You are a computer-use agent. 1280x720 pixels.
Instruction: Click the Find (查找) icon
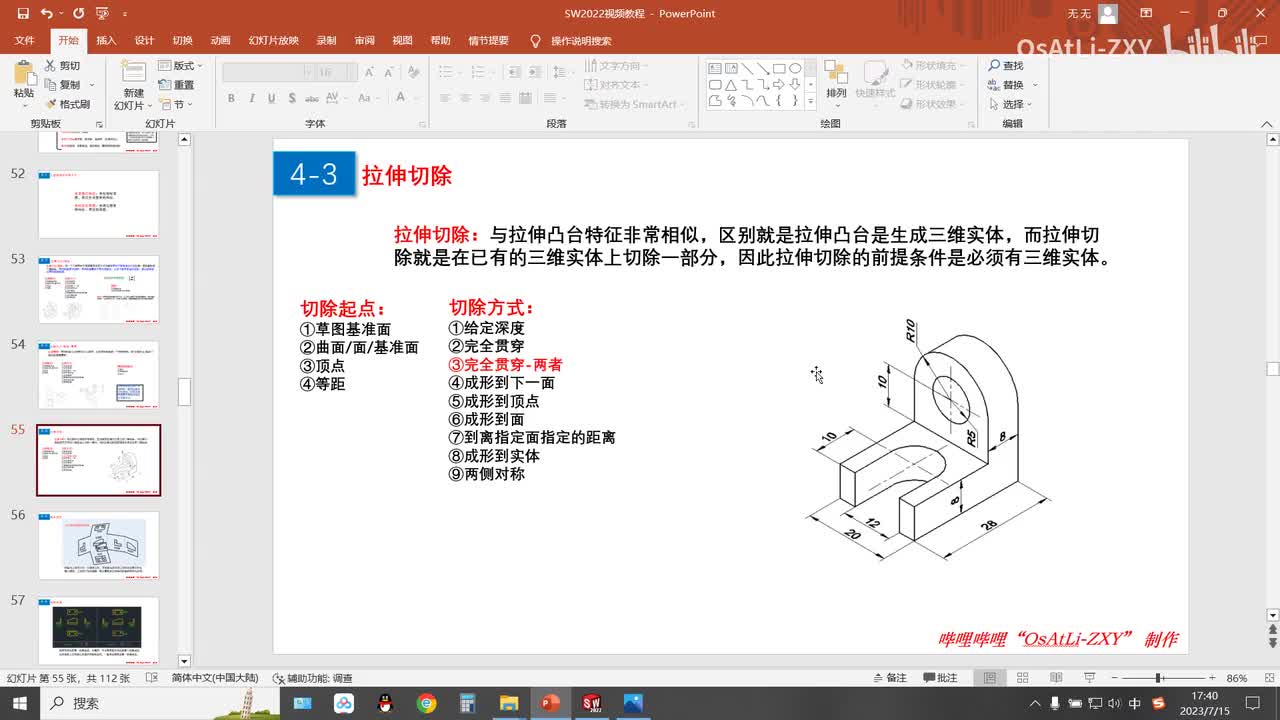pos(994,66)
